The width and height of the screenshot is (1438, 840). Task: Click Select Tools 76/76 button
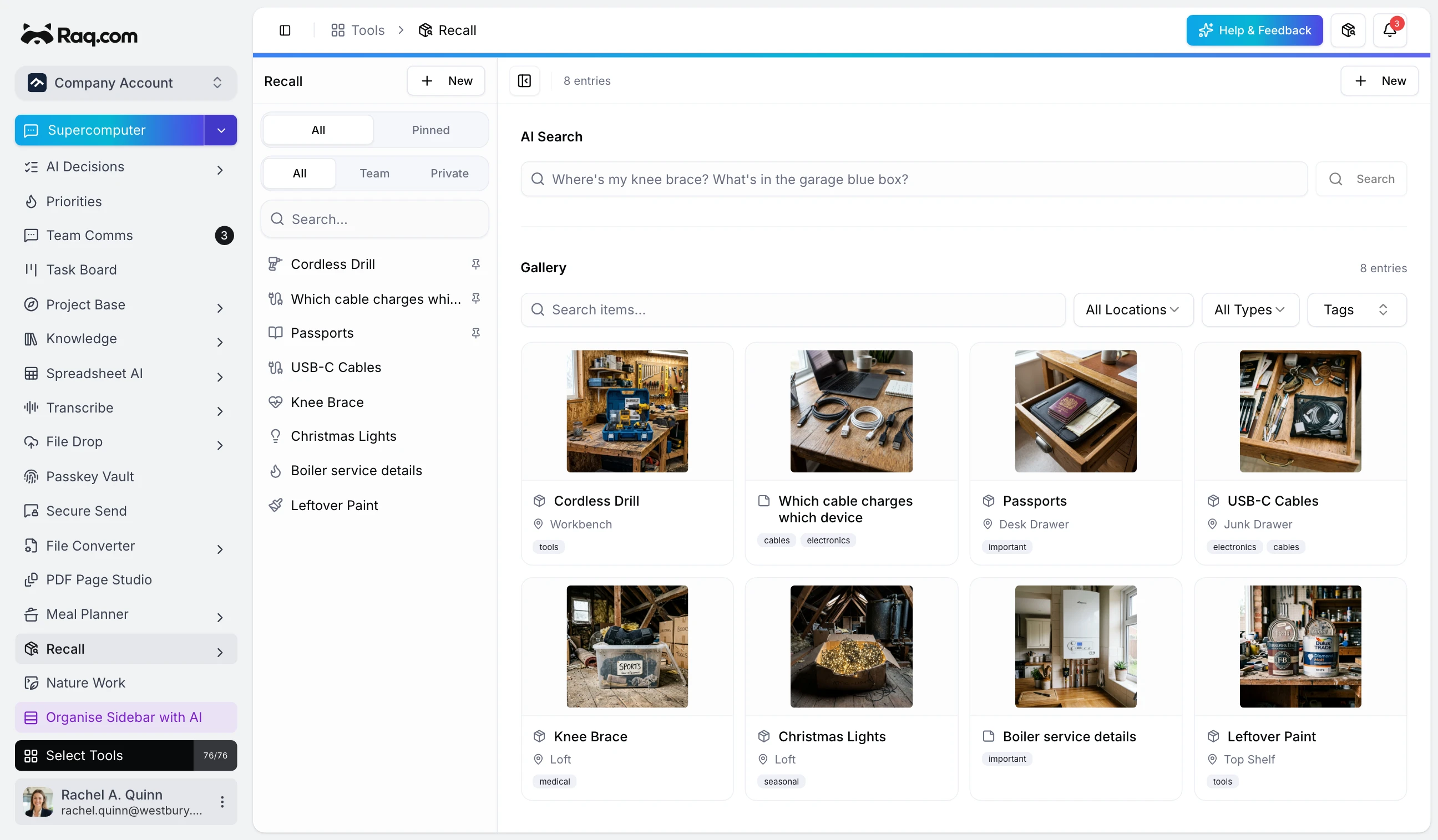coord(125,756)
